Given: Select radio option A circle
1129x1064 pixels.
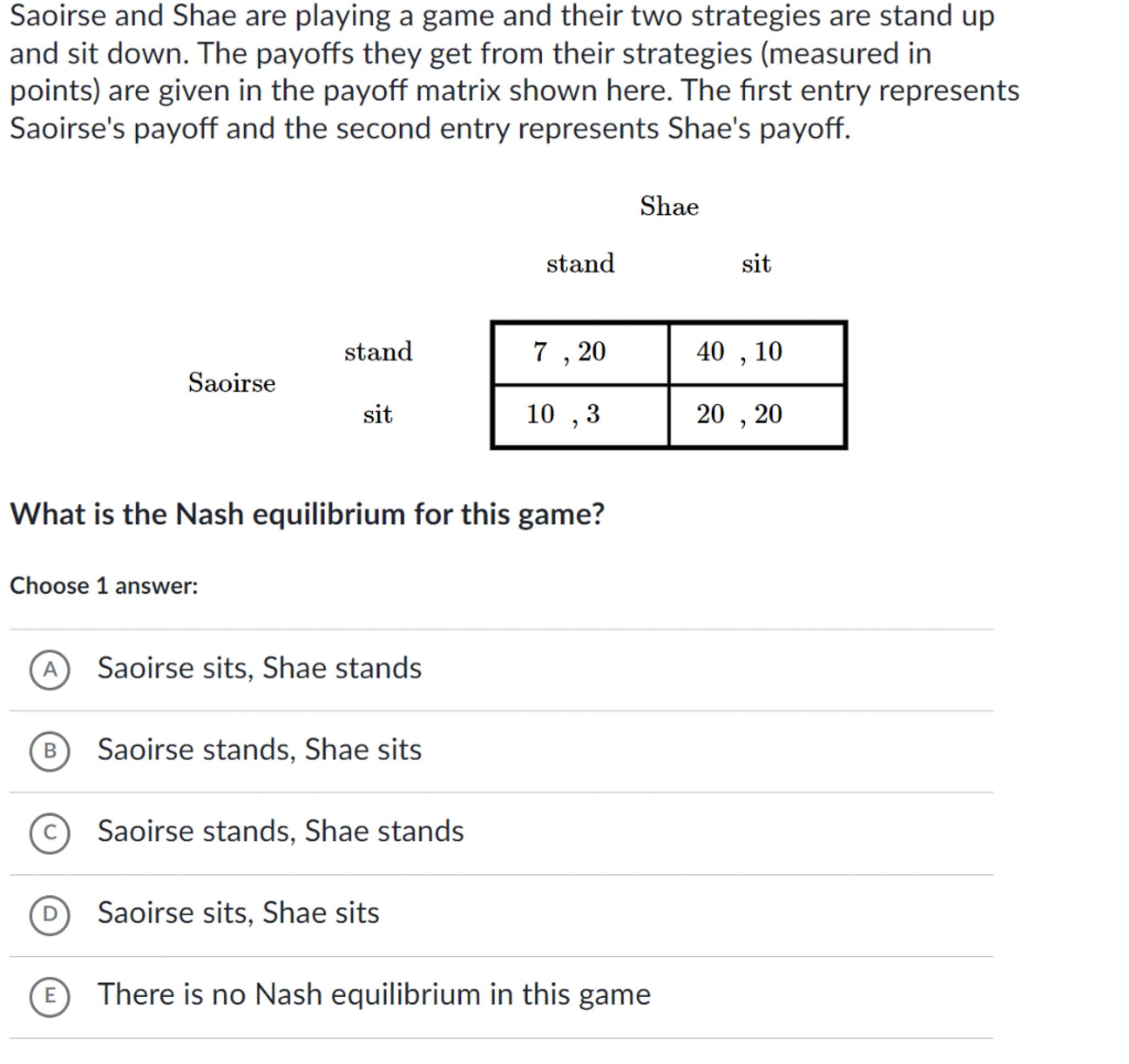Looking at the screenshot, I should pos(50,670).
